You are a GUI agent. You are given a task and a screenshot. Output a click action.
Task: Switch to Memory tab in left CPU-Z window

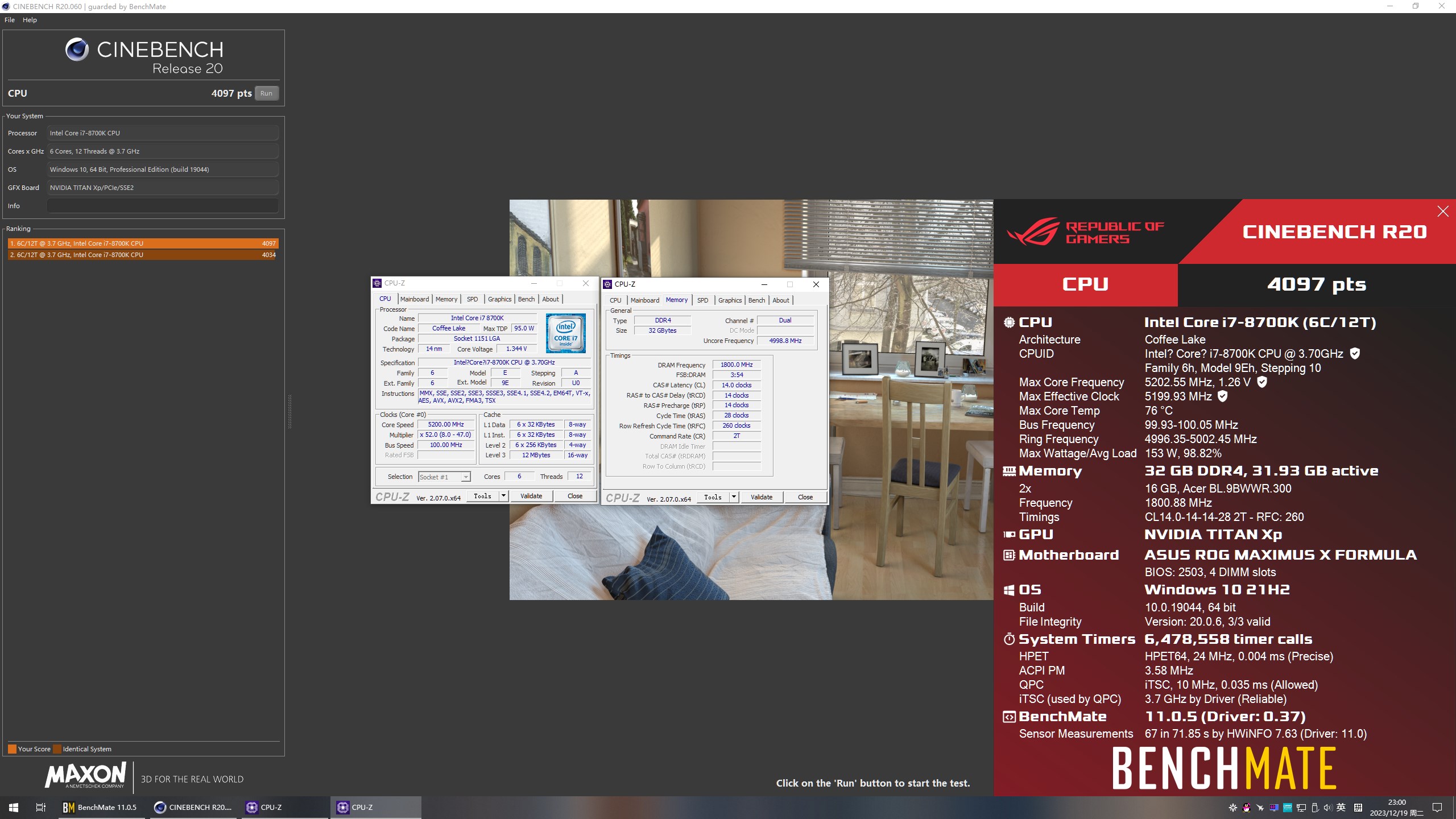coord(446,299)
